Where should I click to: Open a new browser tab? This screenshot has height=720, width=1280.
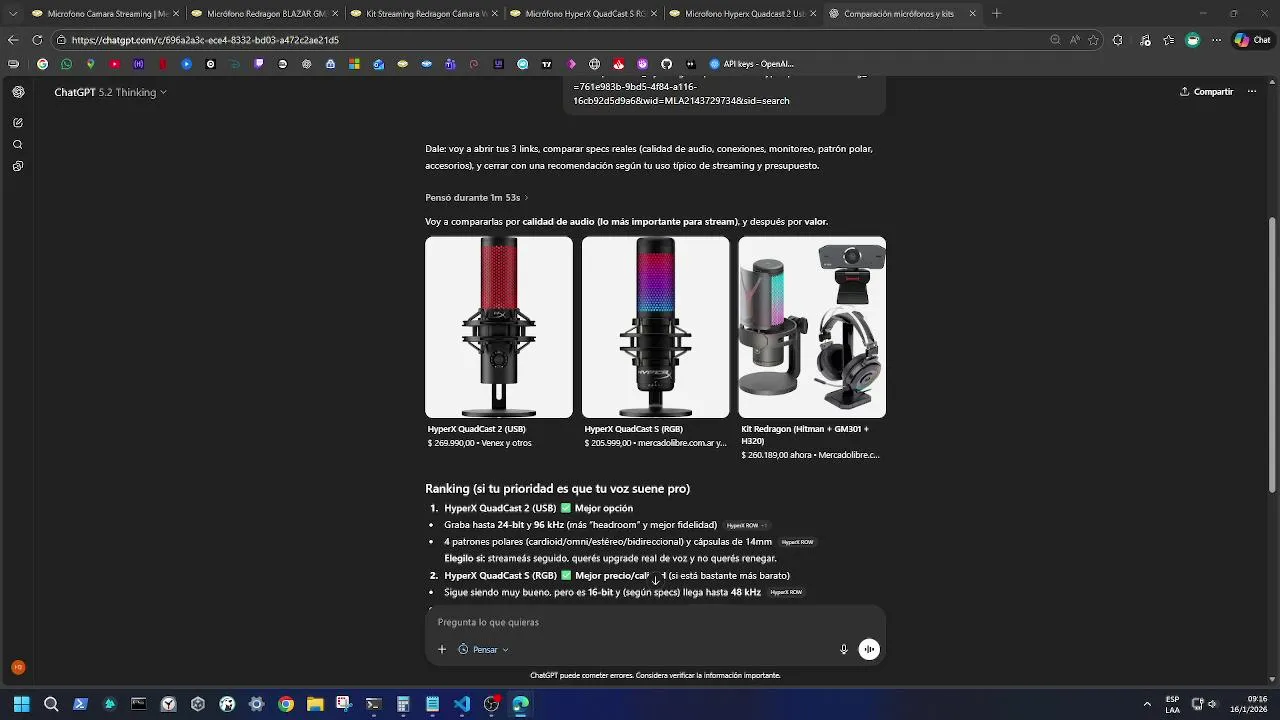pyautogui.click(x=996, y=14)
